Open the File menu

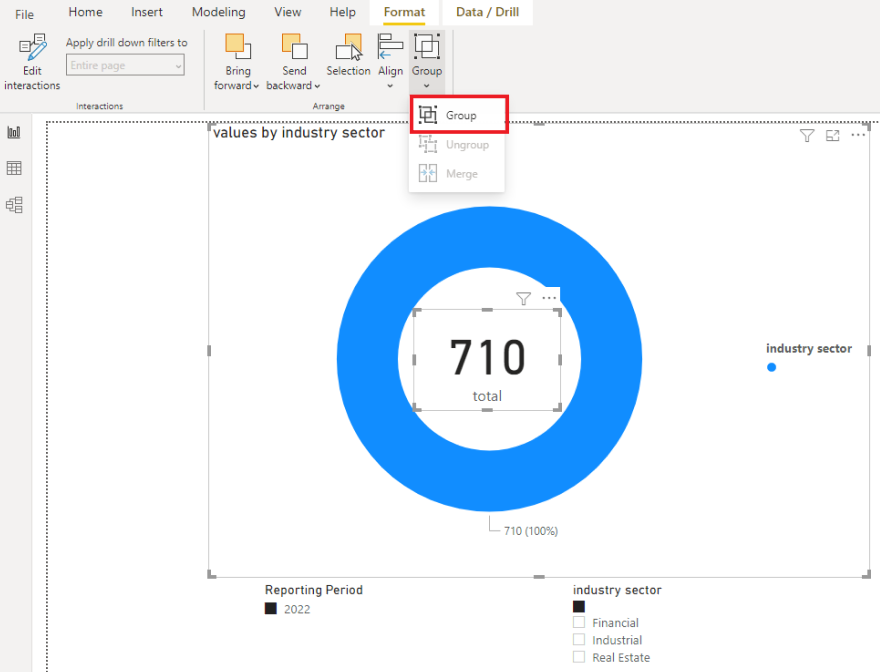pos(24,14)
